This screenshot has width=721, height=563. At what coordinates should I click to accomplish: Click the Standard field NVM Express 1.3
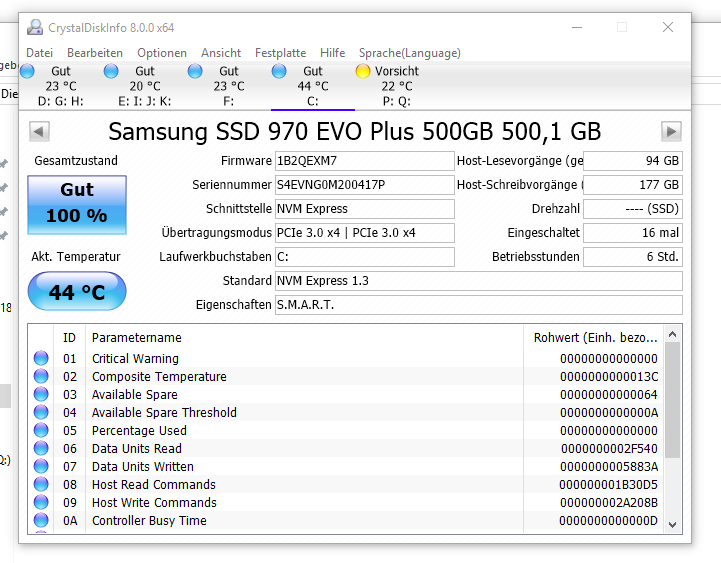tap(479, 281)
